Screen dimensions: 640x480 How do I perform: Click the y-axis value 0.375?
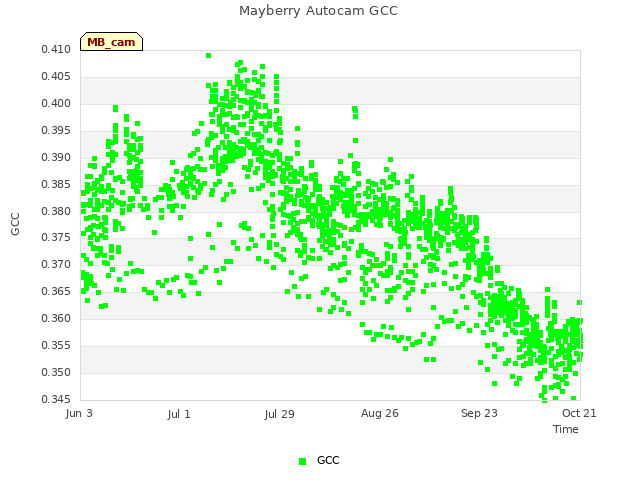[x=56, y=237]
